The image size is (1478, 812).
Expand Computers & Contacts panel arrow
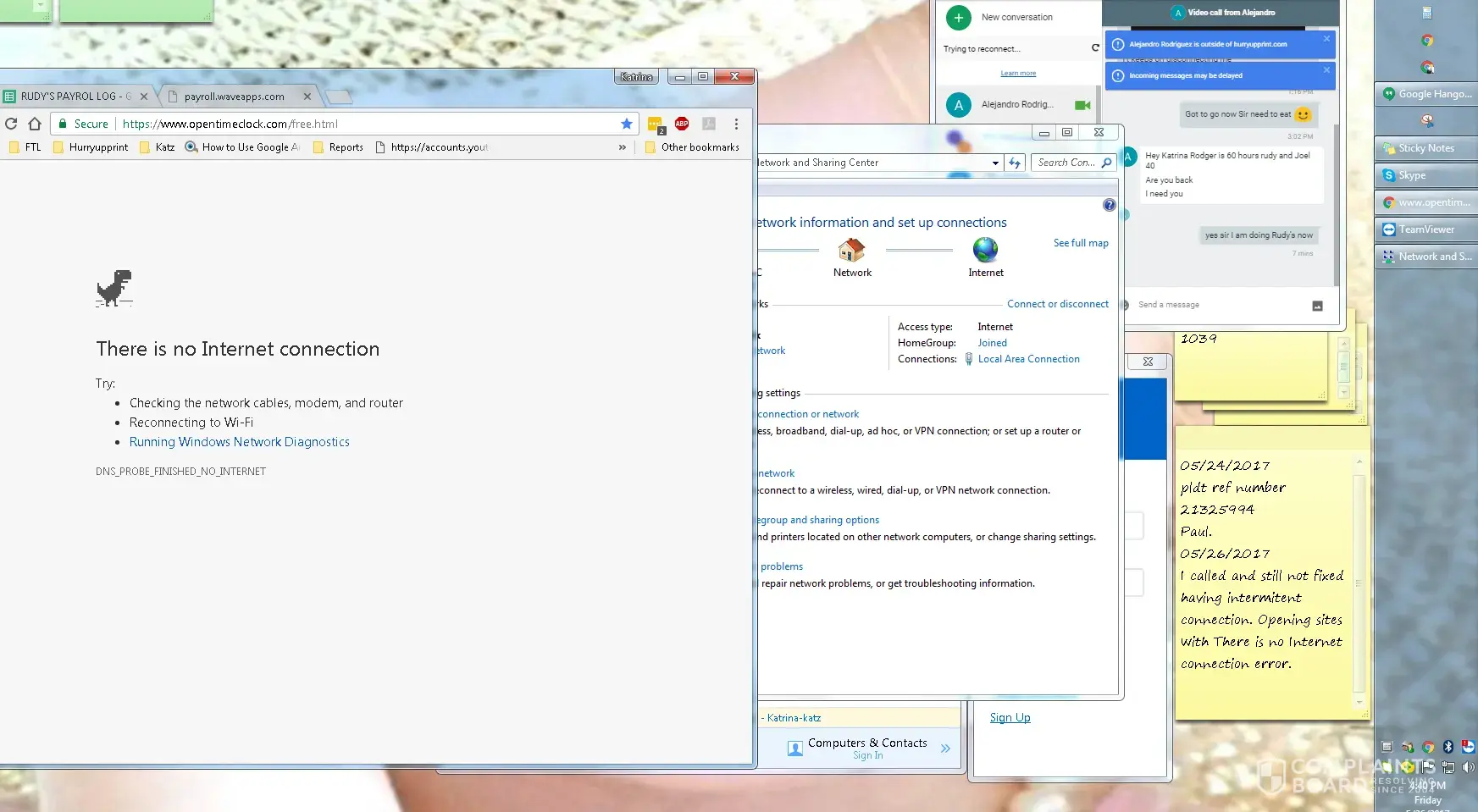(x=945, y=748)
